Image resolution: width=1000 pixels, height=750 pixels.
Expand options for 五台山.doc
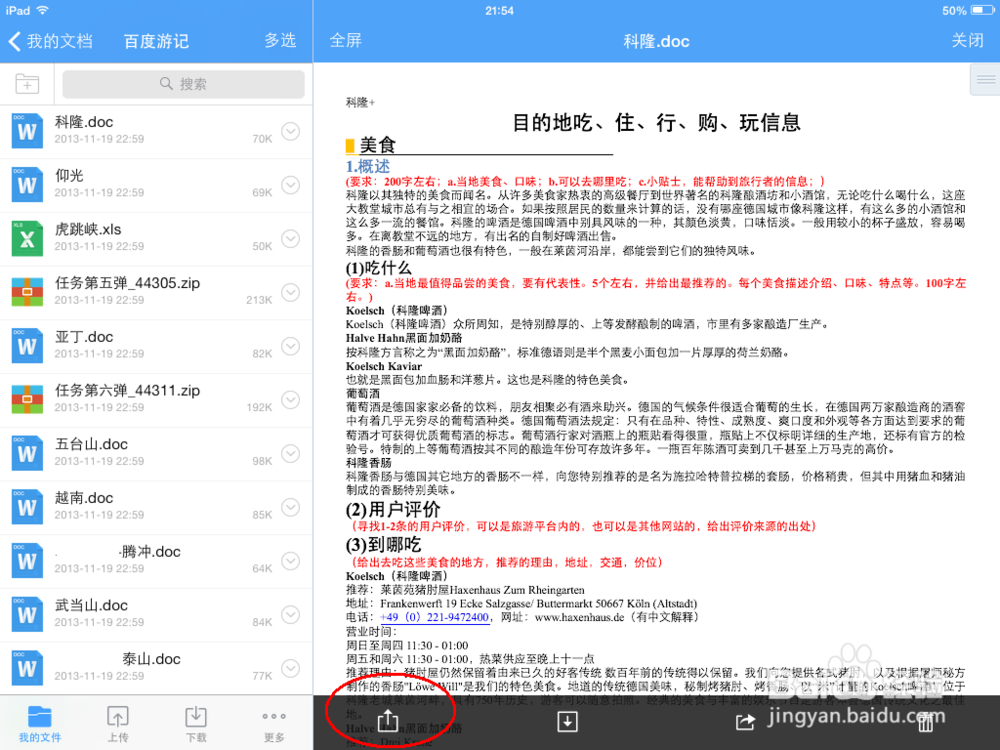pyautogui.click(x=291, y=453)
